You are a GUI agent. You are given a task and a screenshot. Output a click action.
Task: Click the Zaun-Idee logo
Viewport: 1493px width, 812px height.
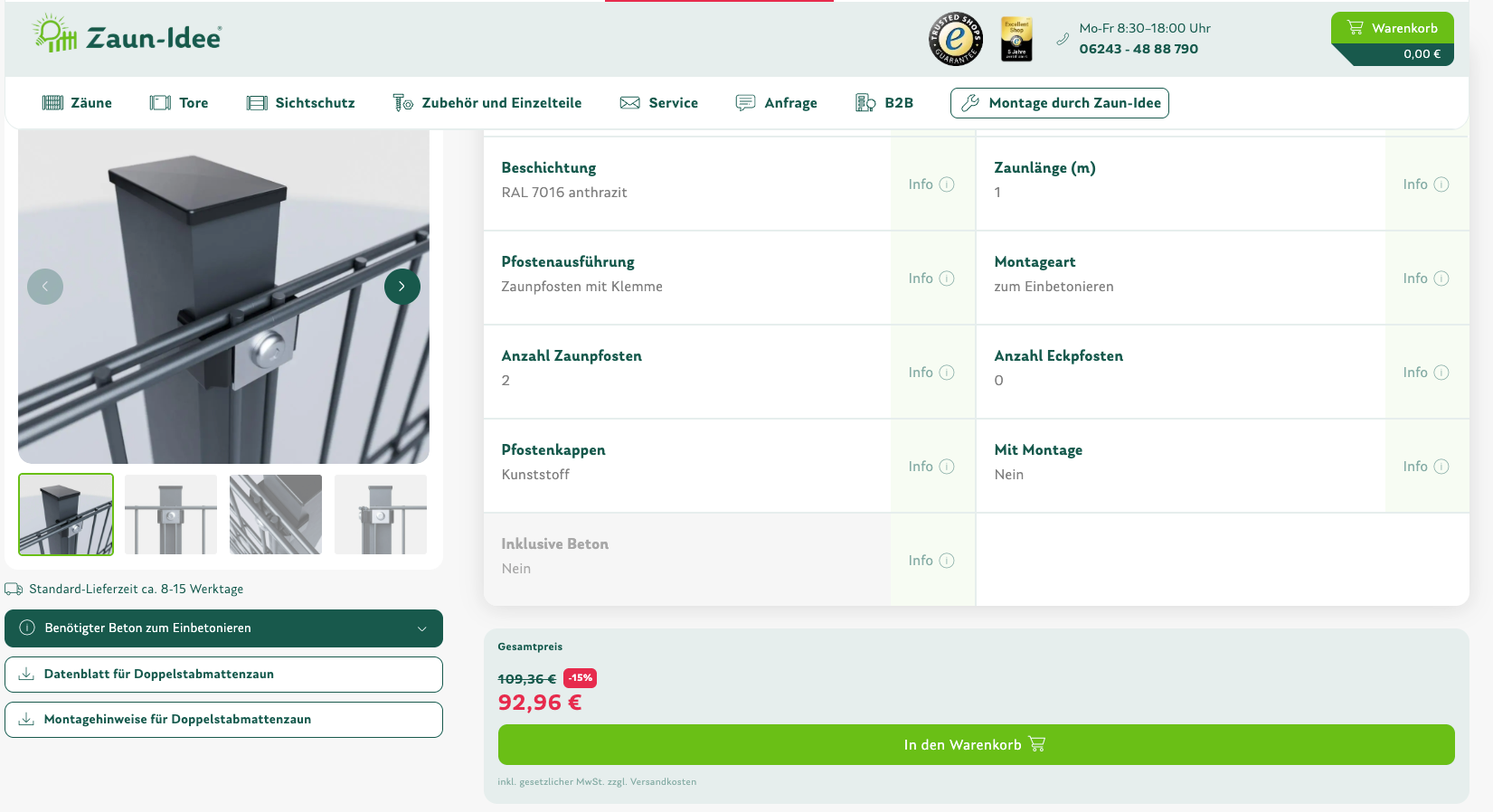[128, 34]
